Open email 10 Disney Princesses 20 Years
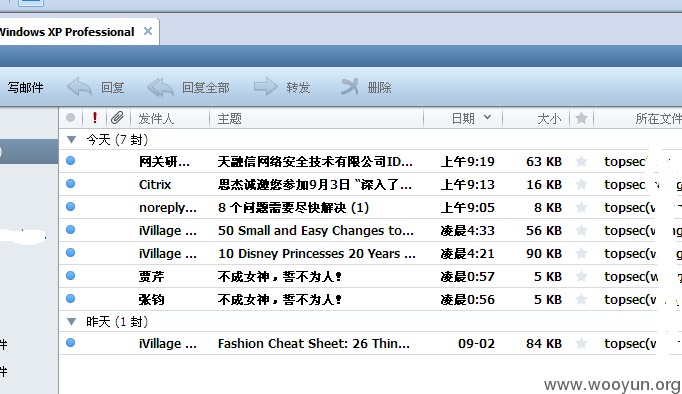Screen dimensions: 682x394 317,254
